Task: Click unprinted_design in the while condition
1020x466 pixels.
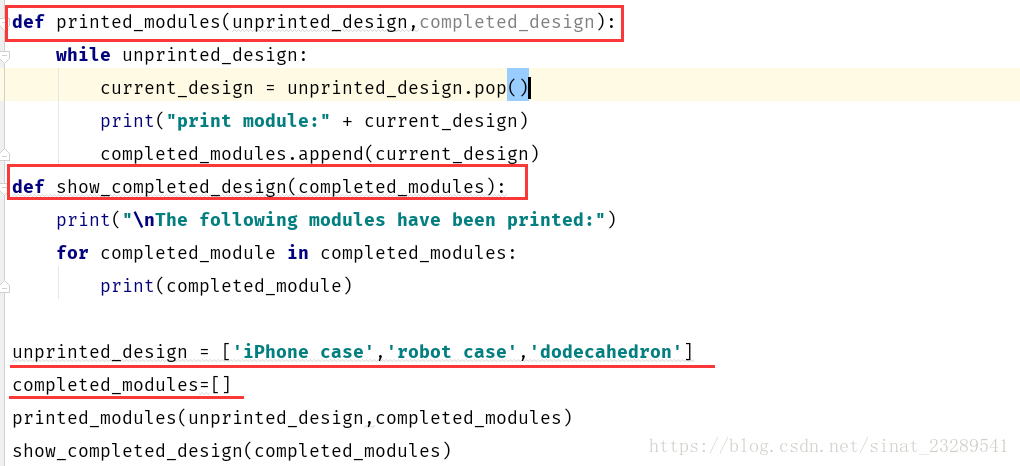Action: (210, 55)
